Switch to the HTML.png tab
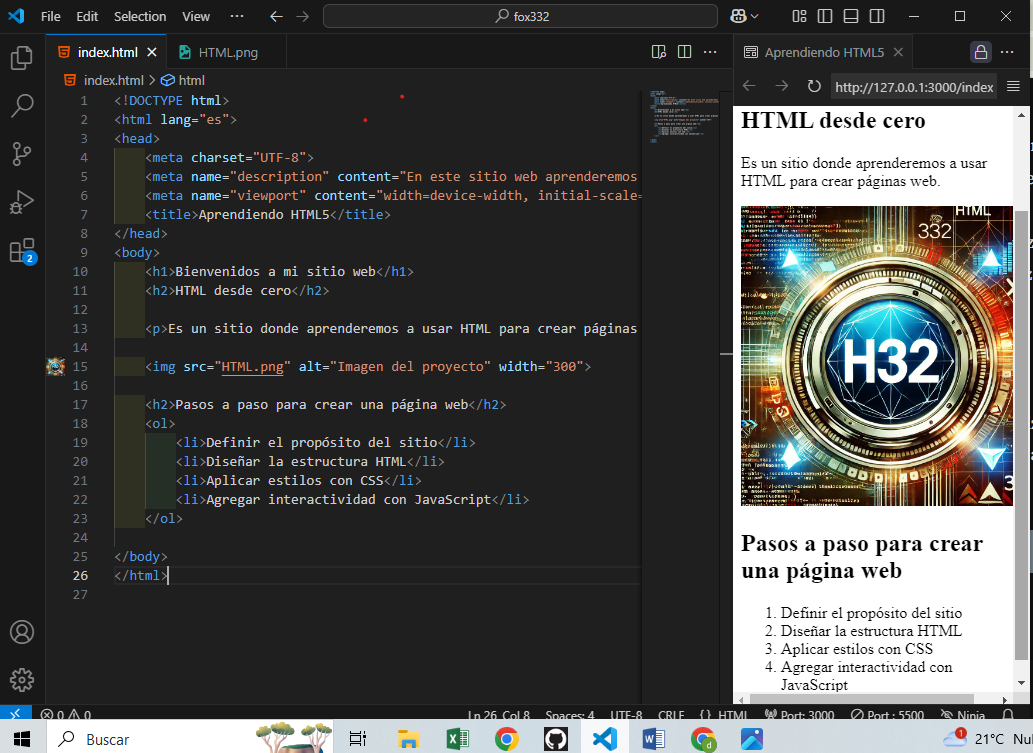Screen dimensions: 1033x753 click(227, 52)
